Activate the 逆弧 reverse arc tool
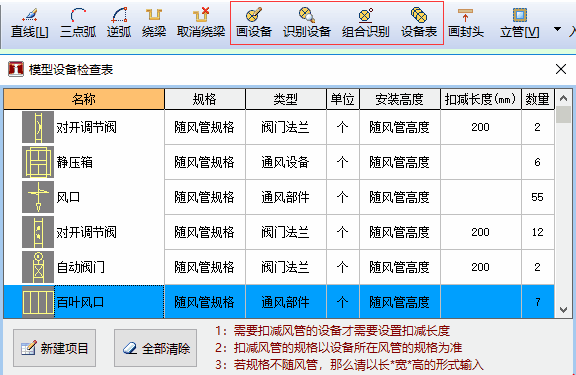The image size is (576, 375). point(119,24)
